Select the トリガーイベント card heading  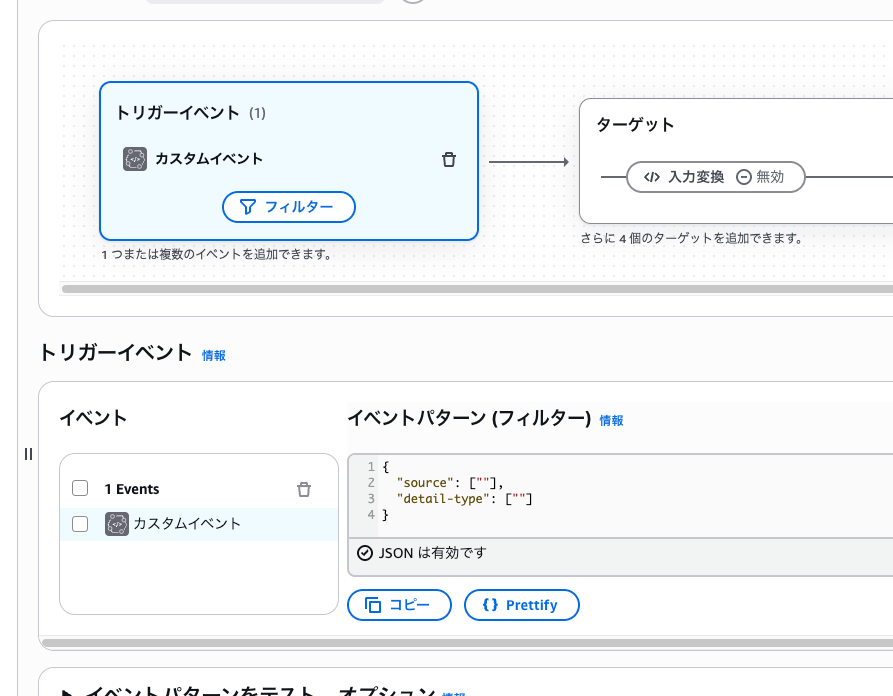pyautogui.click(x=178, y=113)
